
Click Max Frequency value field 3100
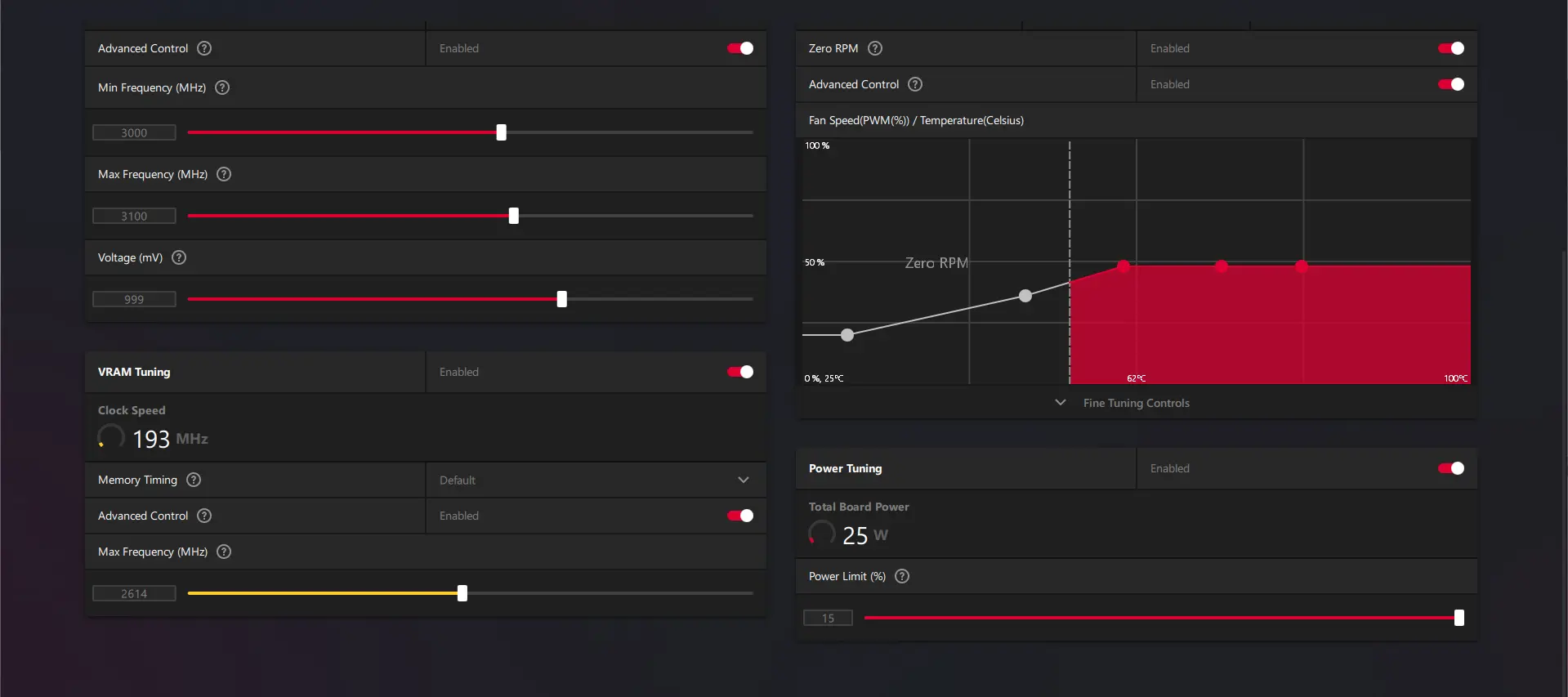click(x=134, y=216)
